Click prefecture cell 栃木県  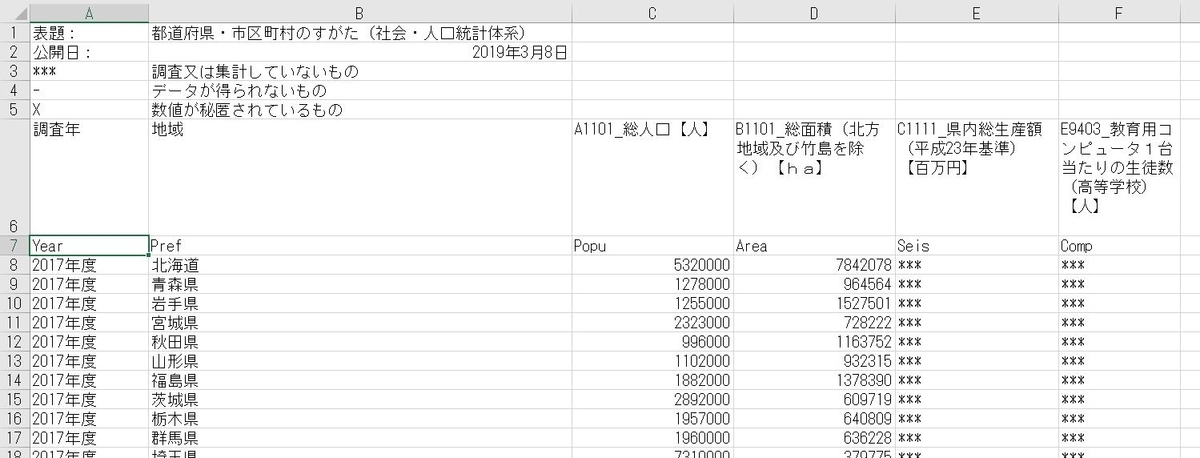coord(360,419)
